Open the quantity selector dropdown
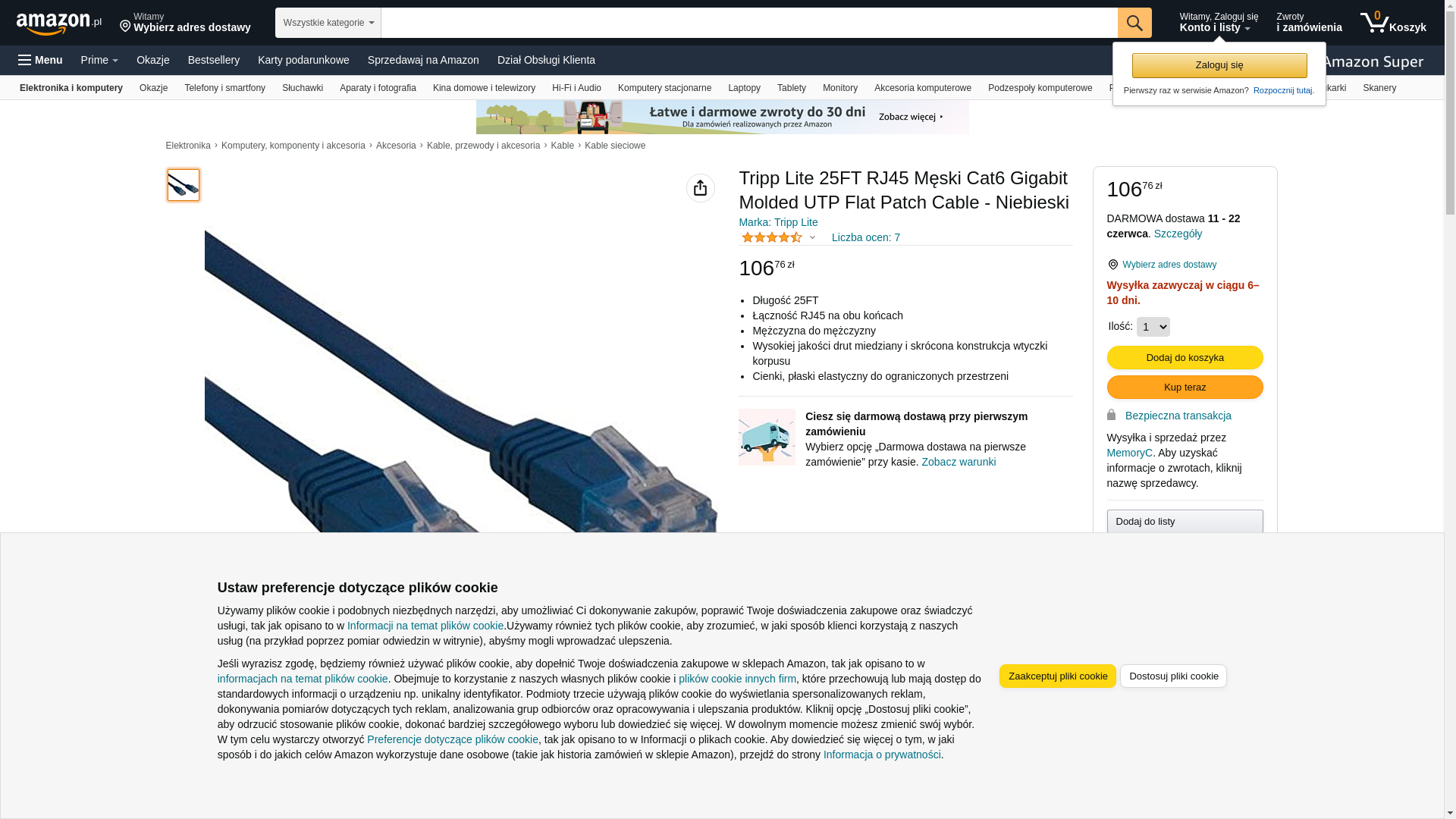The image size is (1456, 819). click(x=1153, y=327)
